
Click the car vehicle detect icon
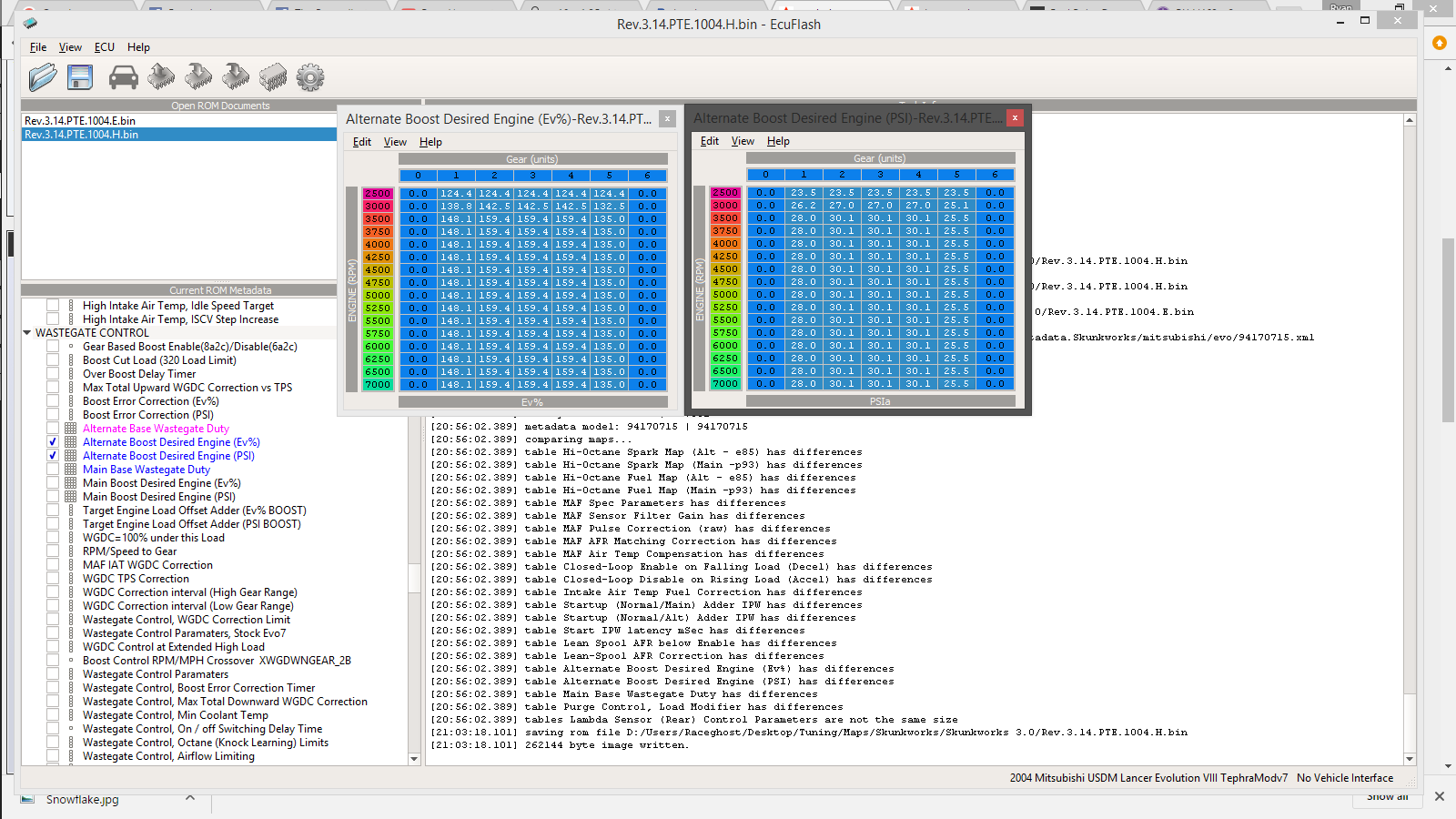point(123,77)
